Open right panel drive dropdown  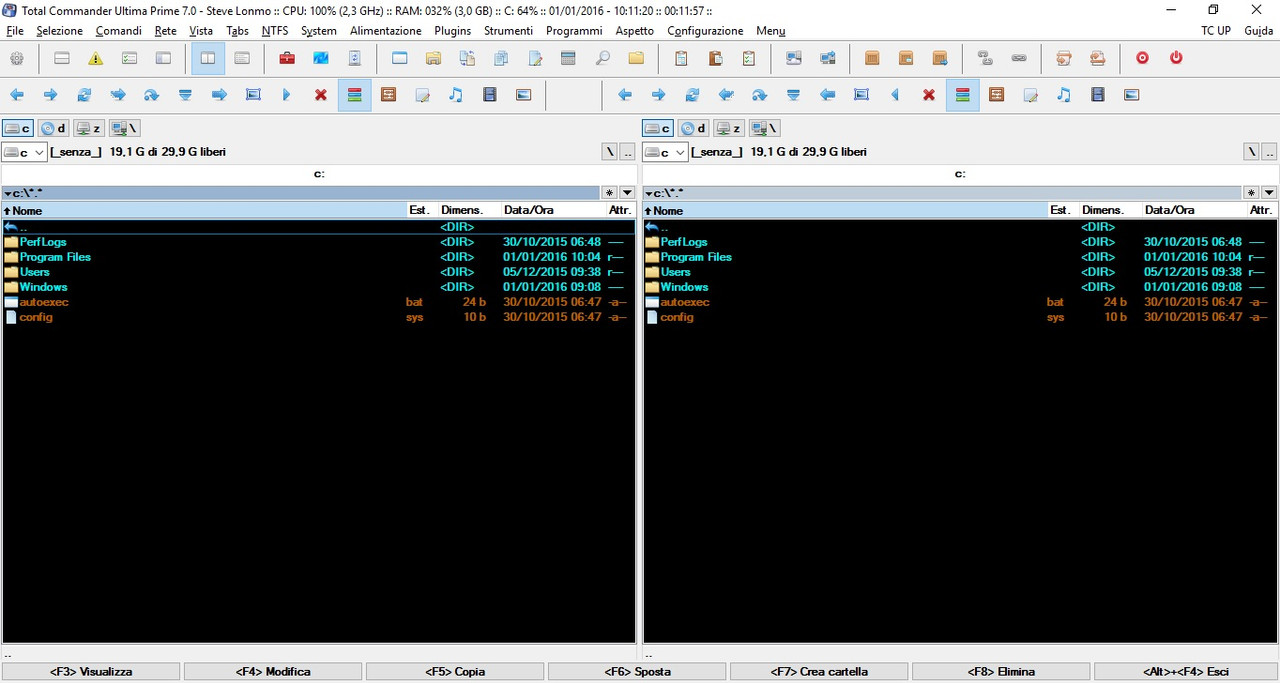pyautogui.click(x=665, y=152)
